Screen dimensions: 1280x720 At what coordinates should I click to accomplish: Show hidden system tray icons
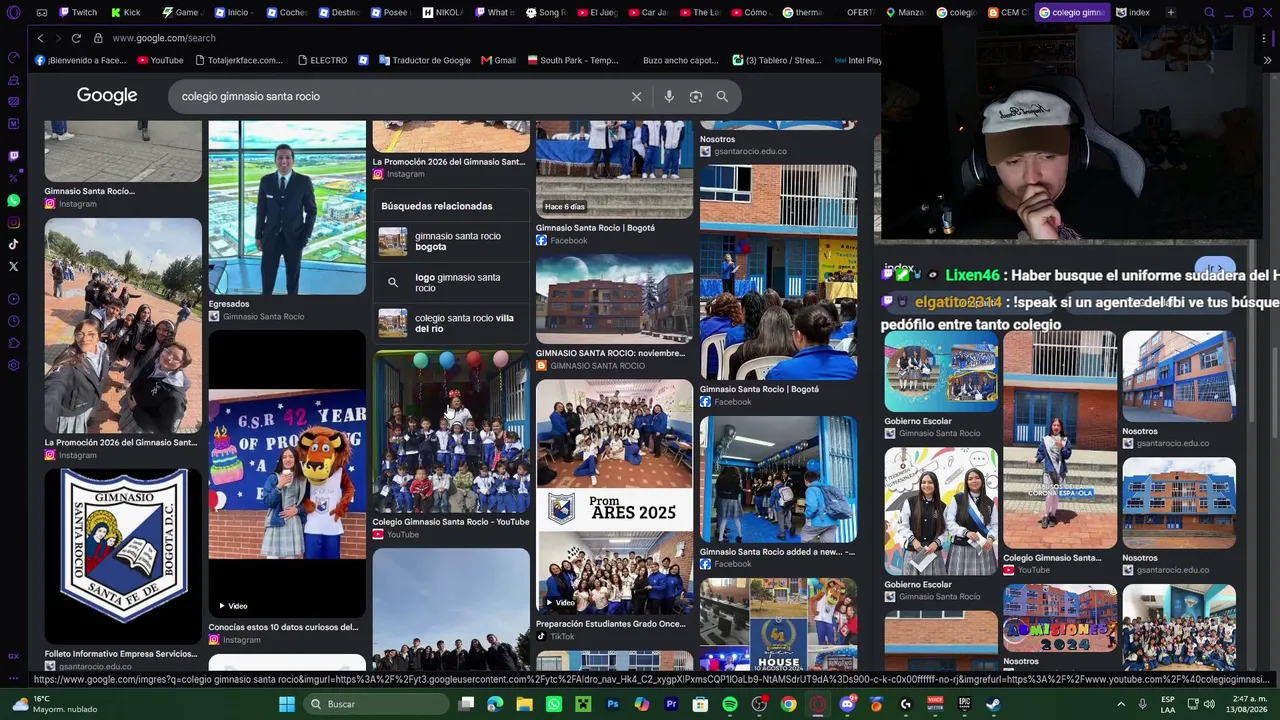[x=1121, y=704]
